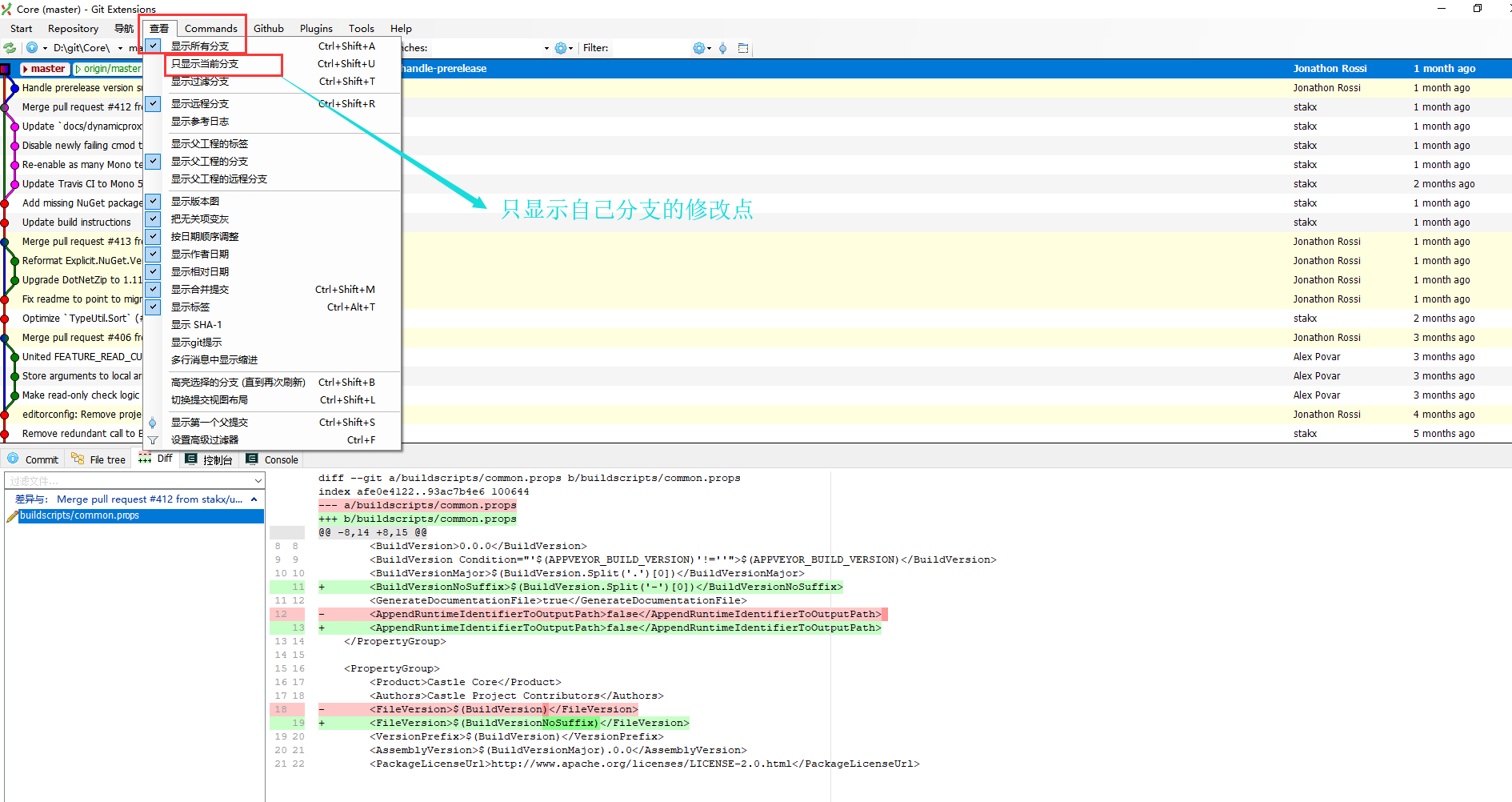Viewport: 1512px width, 802px height.
Task: Open the Start menu in the menu bar
Action: coord(22,29)
